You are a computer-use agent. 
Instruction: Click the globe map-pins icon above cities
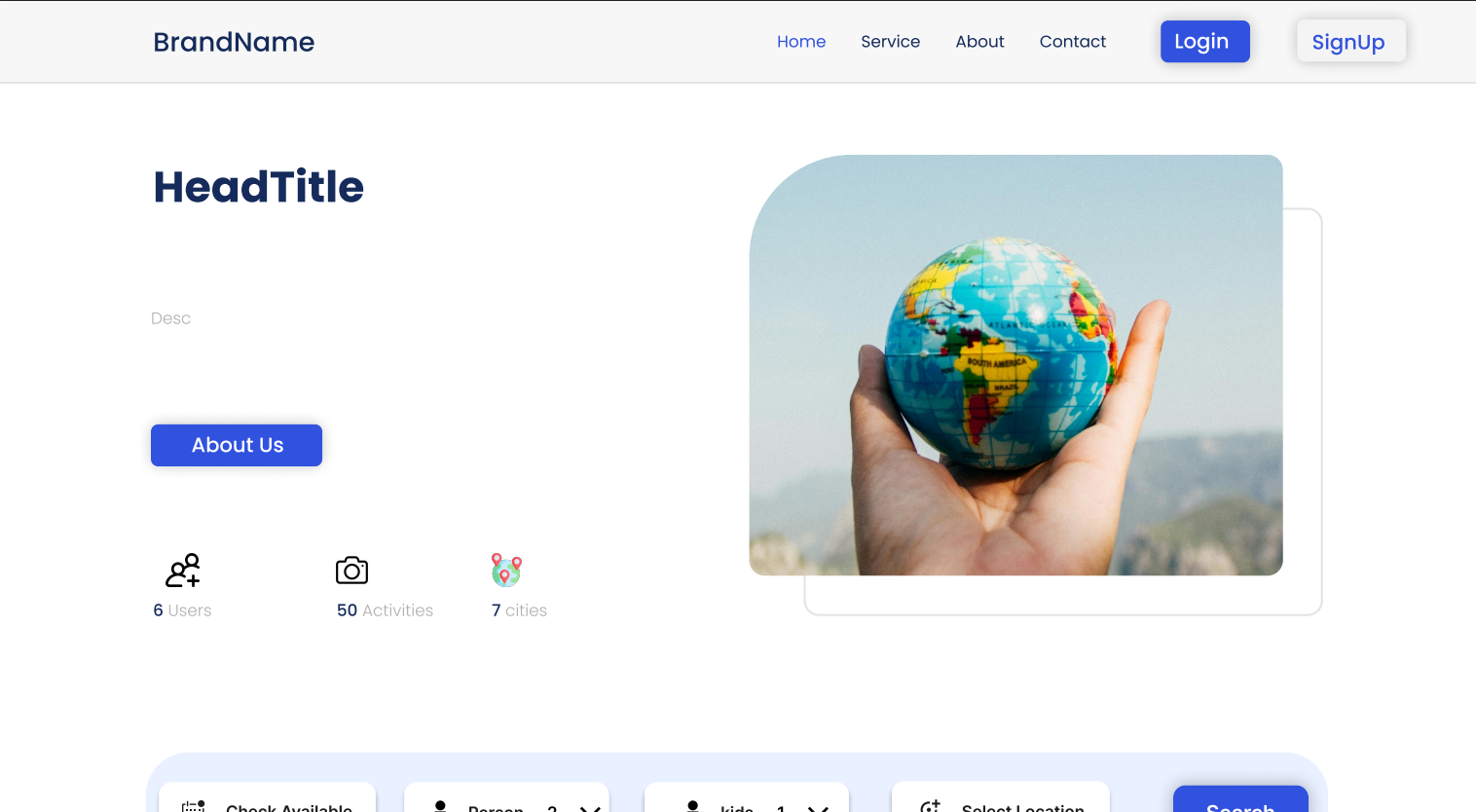[x=506, y=571]
